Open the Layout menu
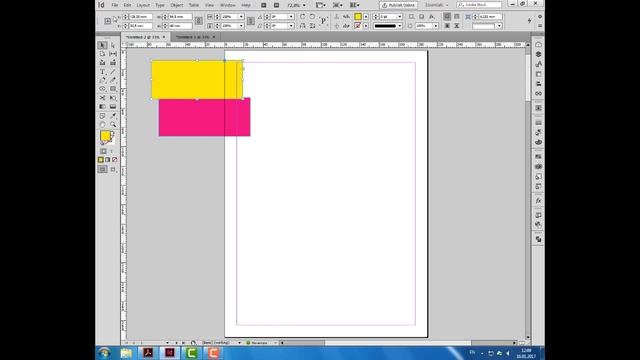640x360 pixels. point(143,5)
